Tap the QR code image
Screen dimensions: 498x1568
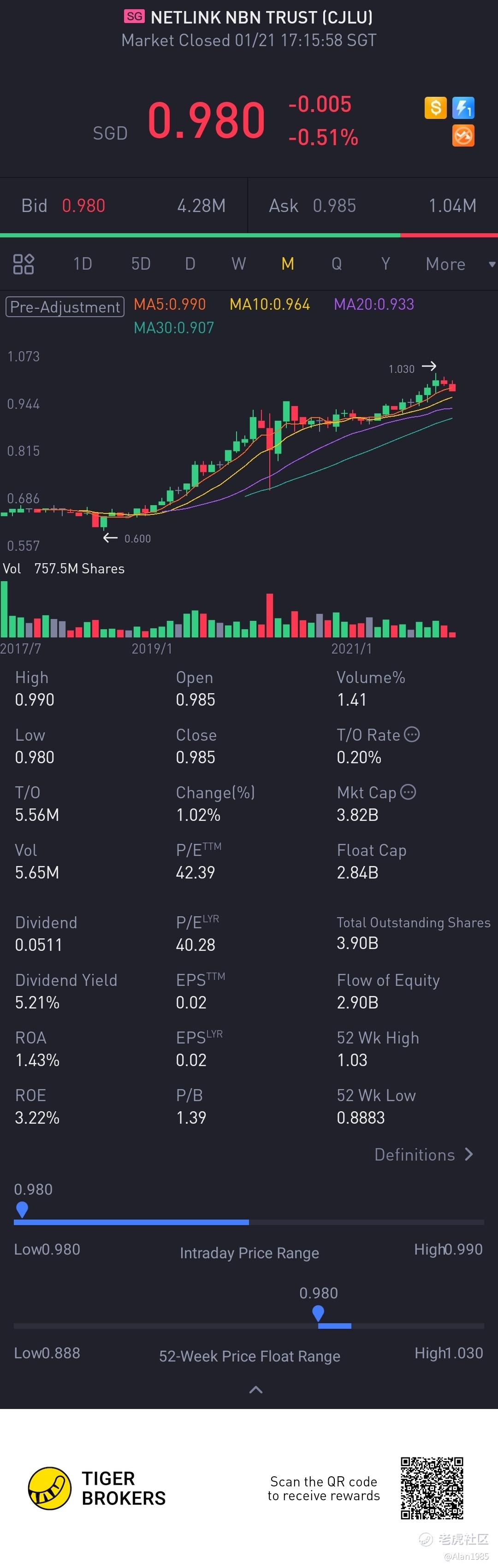click(432, 1488)
